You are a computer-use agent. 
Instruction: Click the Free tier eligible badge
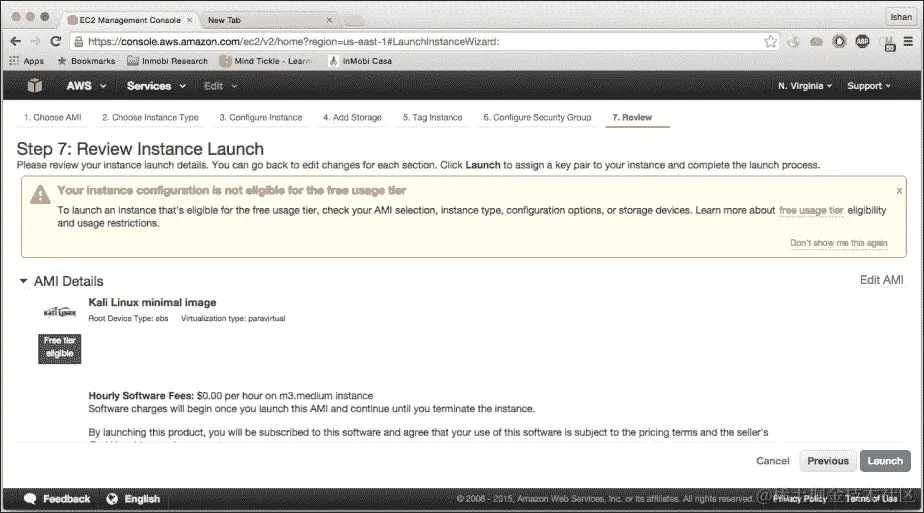(x=60, y=349)
